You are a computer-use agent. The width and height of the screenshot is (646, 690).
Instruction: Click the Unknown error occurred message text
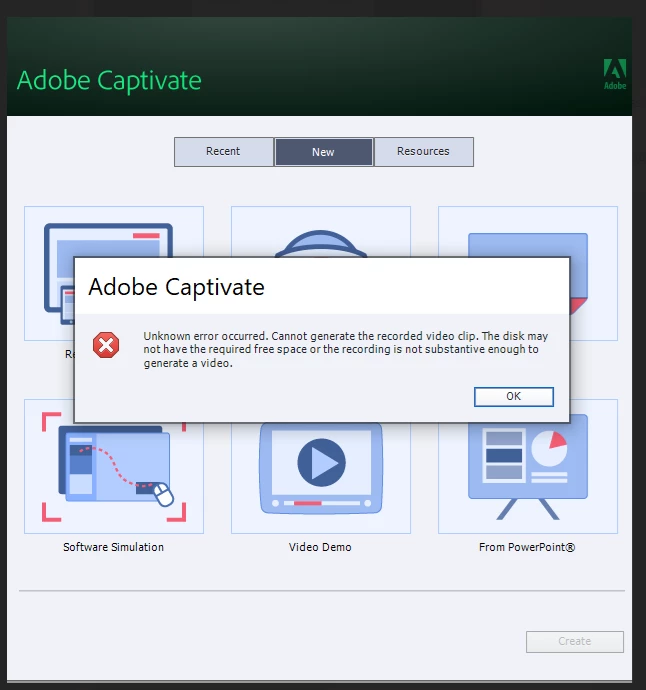345,349
